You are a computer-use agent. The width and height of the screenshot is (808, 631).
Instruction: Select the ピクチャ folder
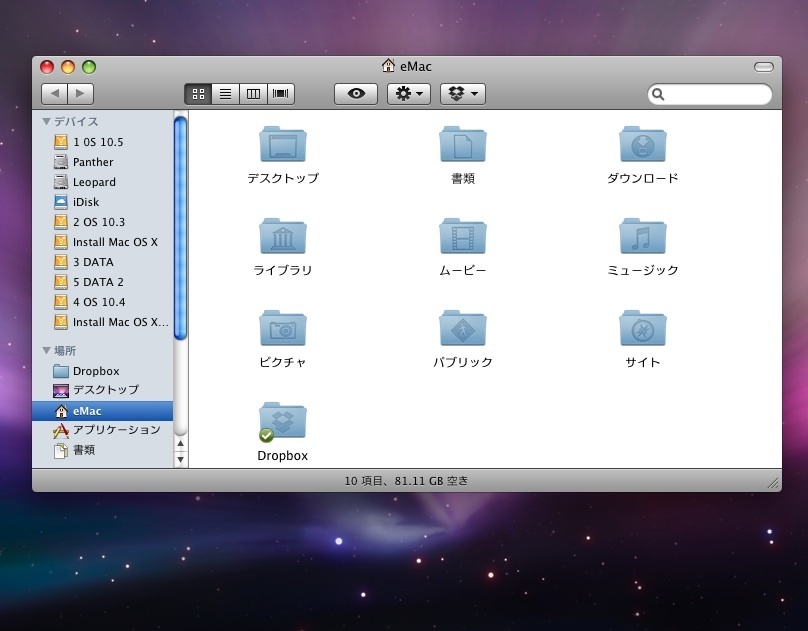click(x=283, y=328)
